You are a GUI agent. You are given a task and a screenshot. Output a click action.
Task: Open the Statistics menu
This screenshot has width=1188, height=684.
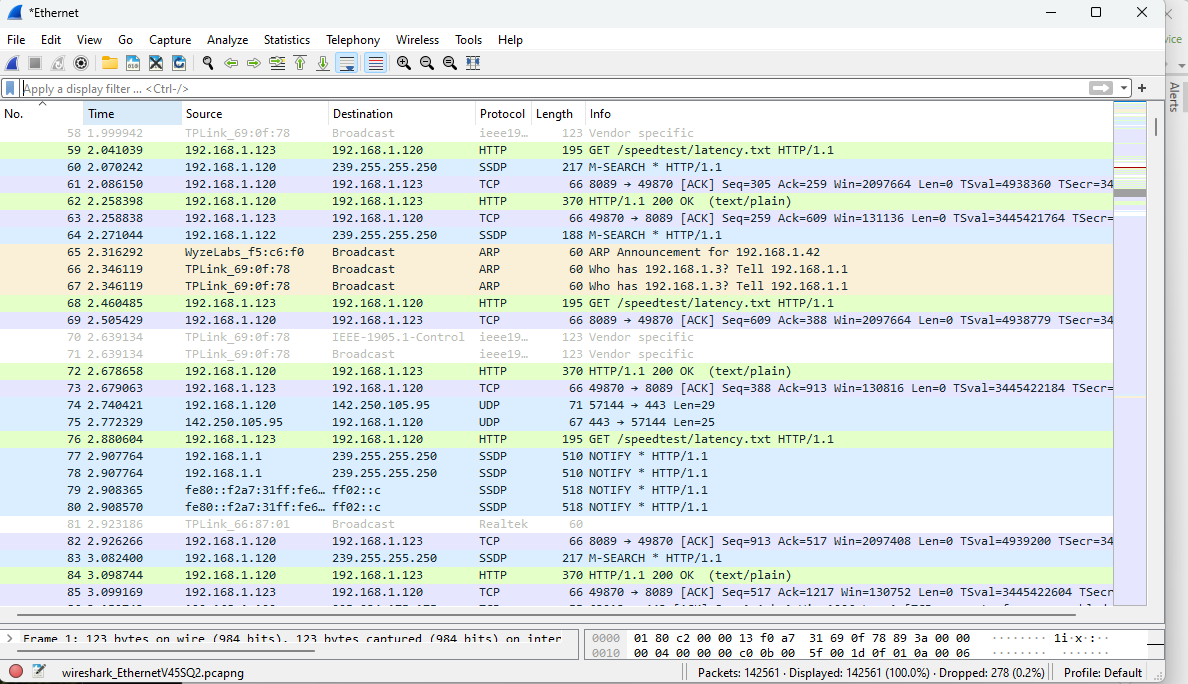click(x=287, y=40)
